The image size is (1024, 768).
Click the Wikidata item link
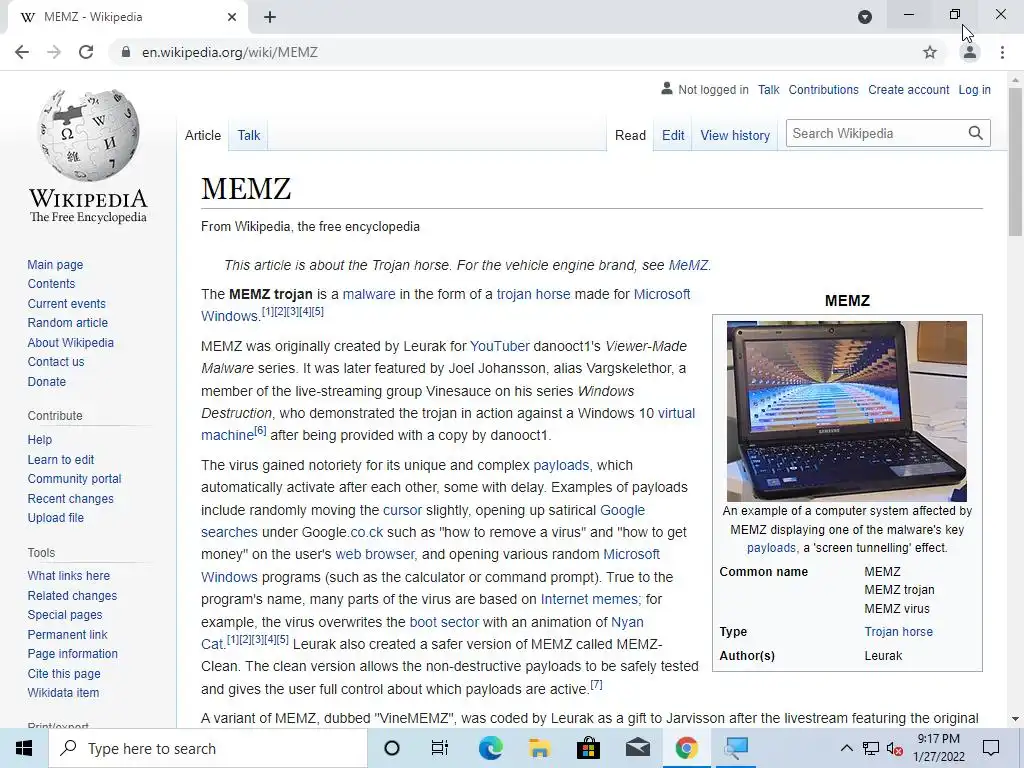click(63, 692)
